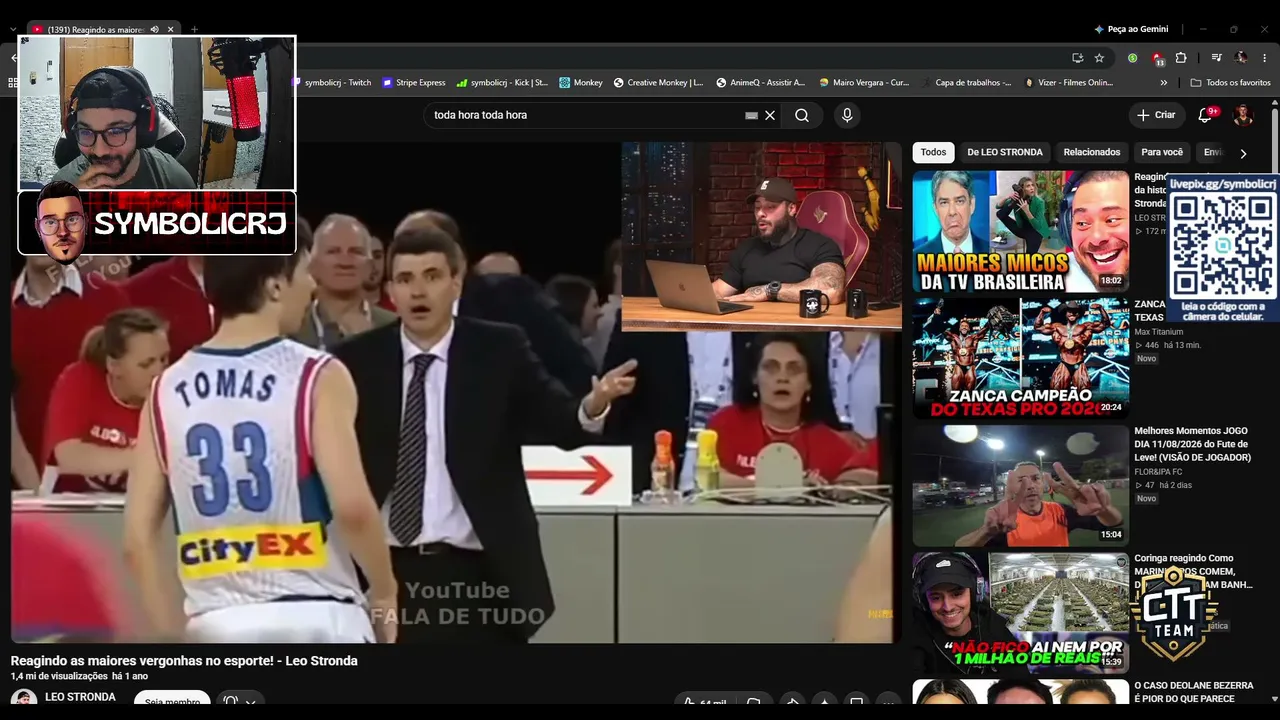The width and height of the screenshot is (1280, 720).
Task: Open the 'Capa de trabalhos' bookmark
Action: pyautogui.click(x=966, y=83)
